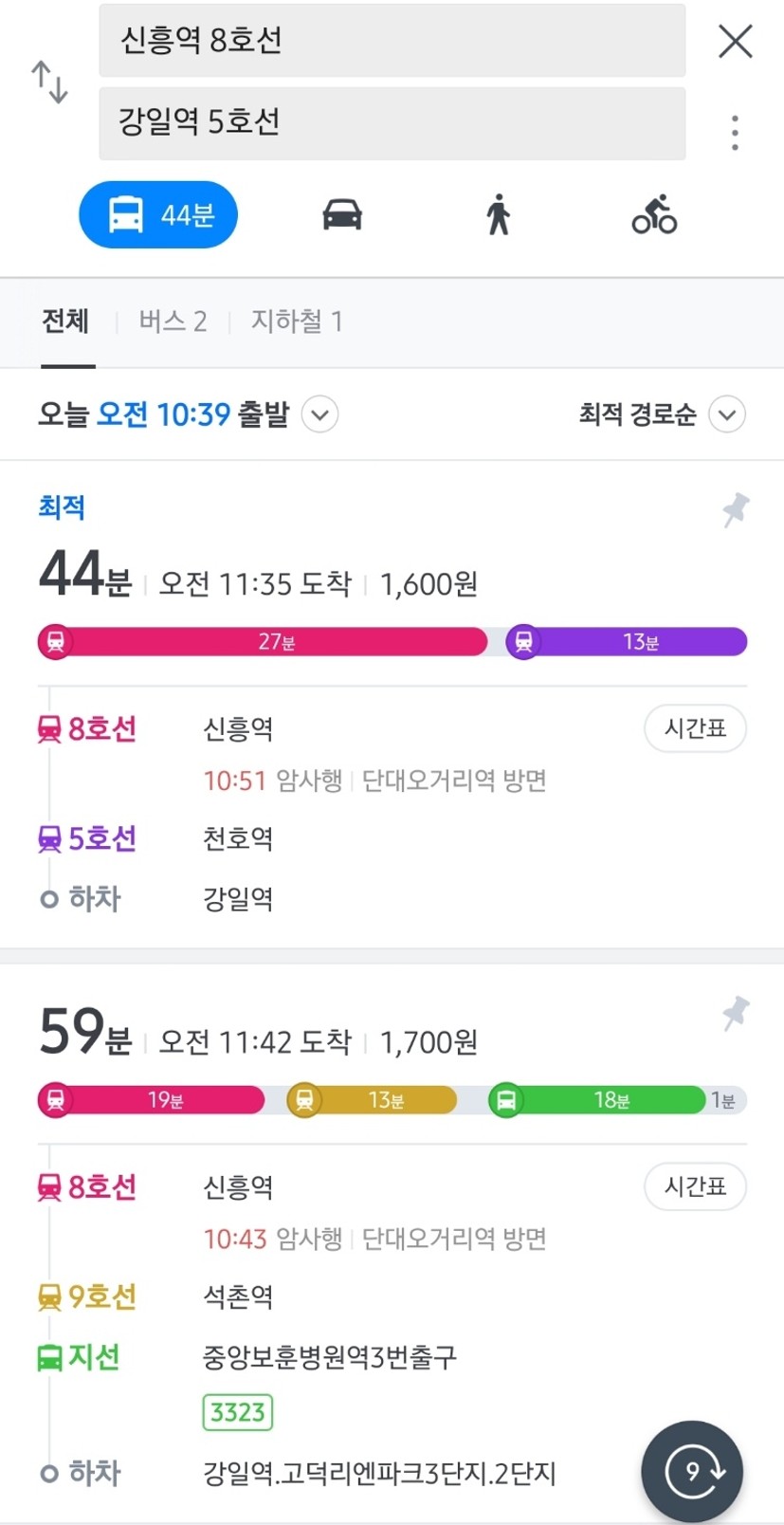Open the 최적 경로순 sort dropdown
Viewport: 784px width, 1525px height.
click(663, 414)
